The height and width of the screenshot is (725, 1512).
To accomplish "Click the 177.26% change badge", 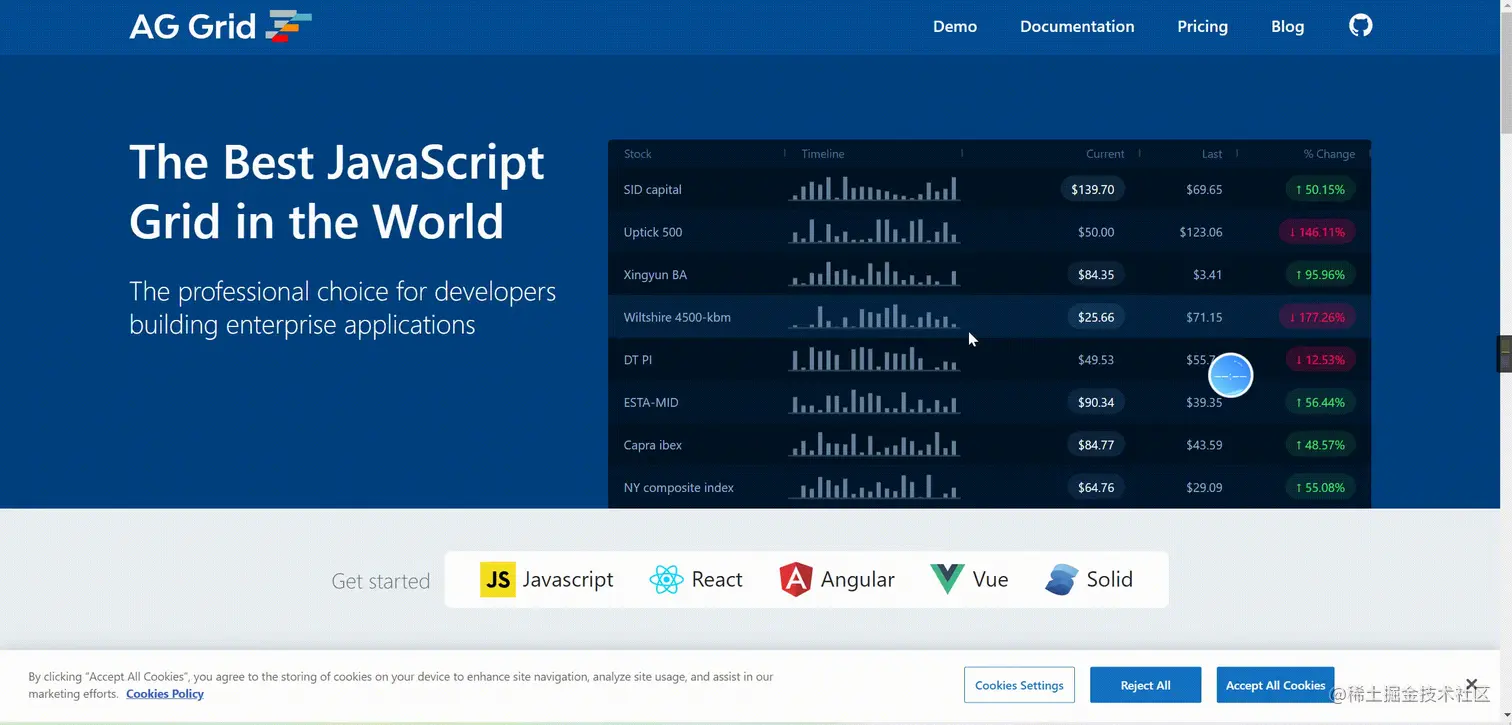I will pyautogui.click(x=1316, y=317).
